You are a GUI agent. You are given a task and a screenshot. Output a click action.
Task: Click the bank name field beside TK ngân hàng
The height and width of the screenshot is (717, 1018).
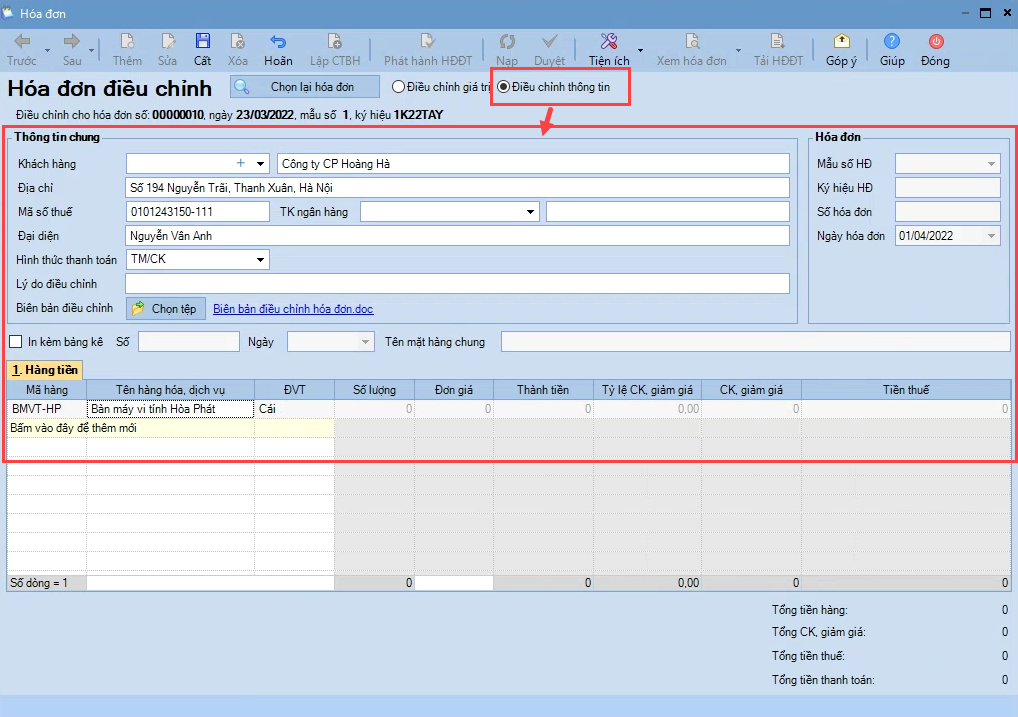(x=667, y=212)
